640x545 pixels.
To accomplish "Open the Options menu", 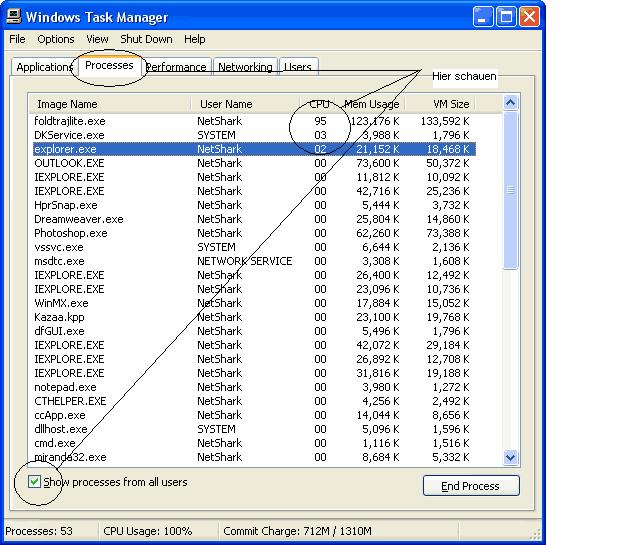I will click(56, 39).
